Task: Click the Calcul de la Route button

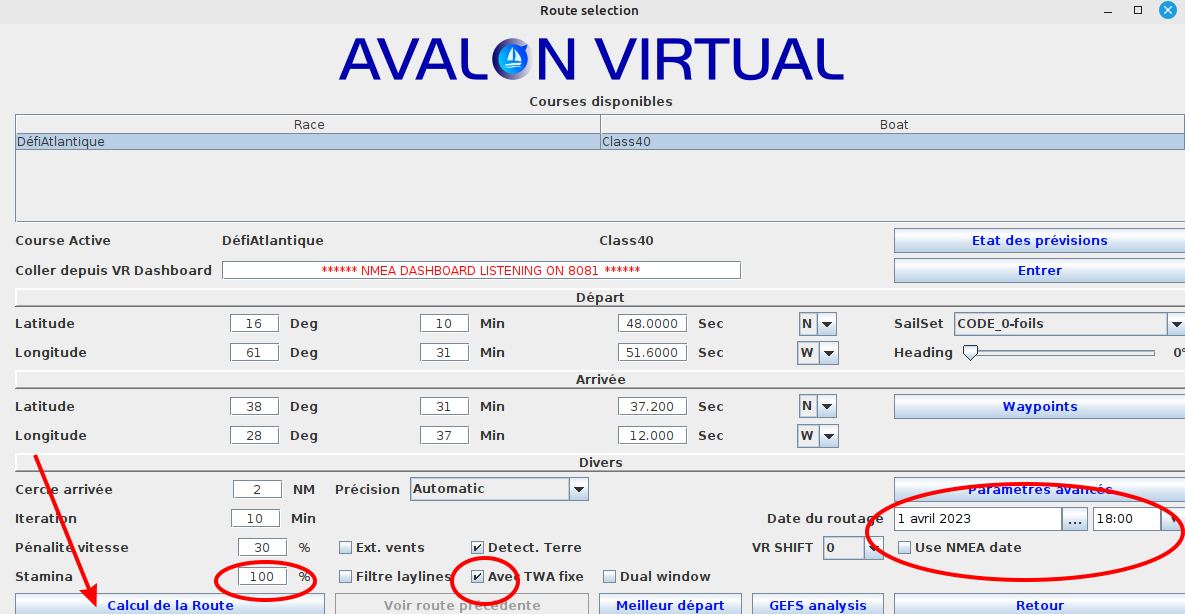Action: [170, 604]
